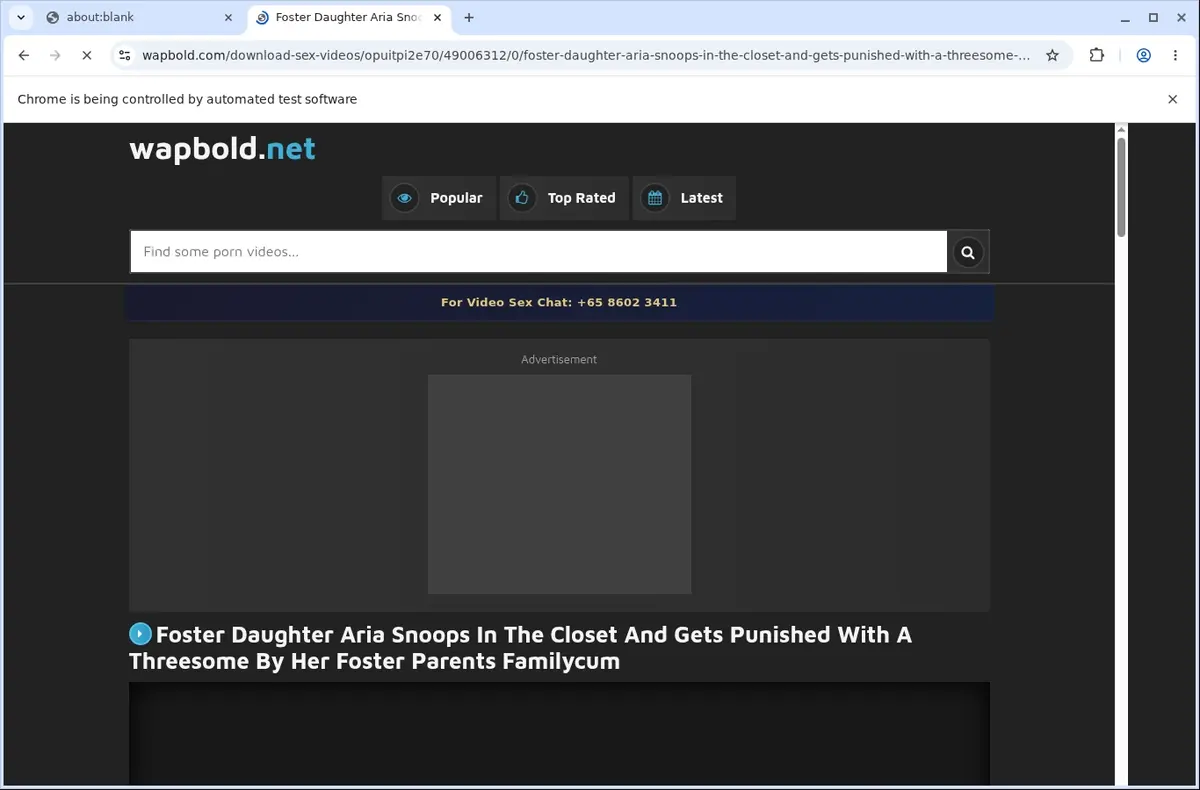Open the Latest videos section

pyautogui.click(x=685, y=198)
